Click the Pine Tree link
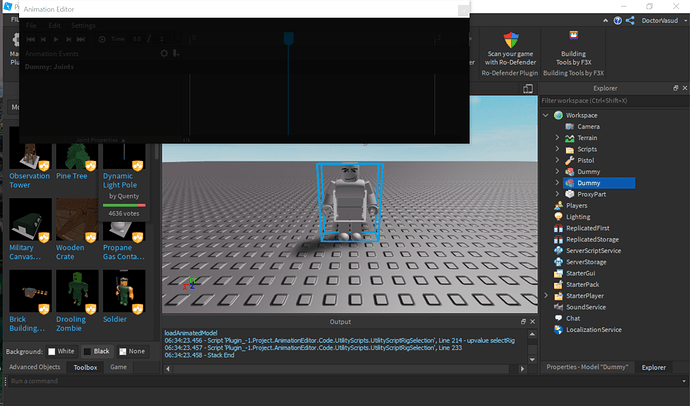The image size is (690, 406). 72,176
